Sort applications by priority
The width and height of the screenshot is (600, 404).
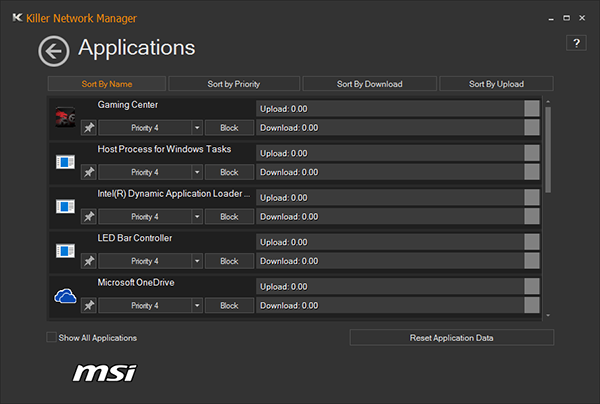tap(234, 83)
